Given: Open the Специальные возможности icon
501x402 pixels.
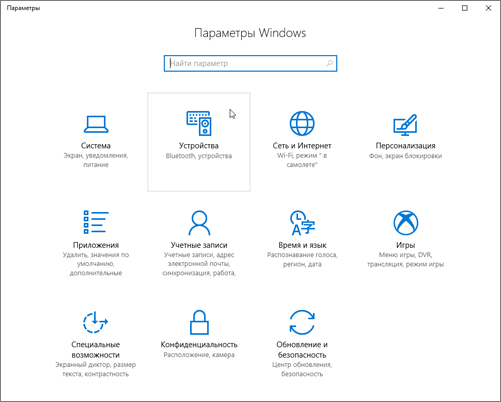Looking at the screenshot, I should (x=95, y=322).
